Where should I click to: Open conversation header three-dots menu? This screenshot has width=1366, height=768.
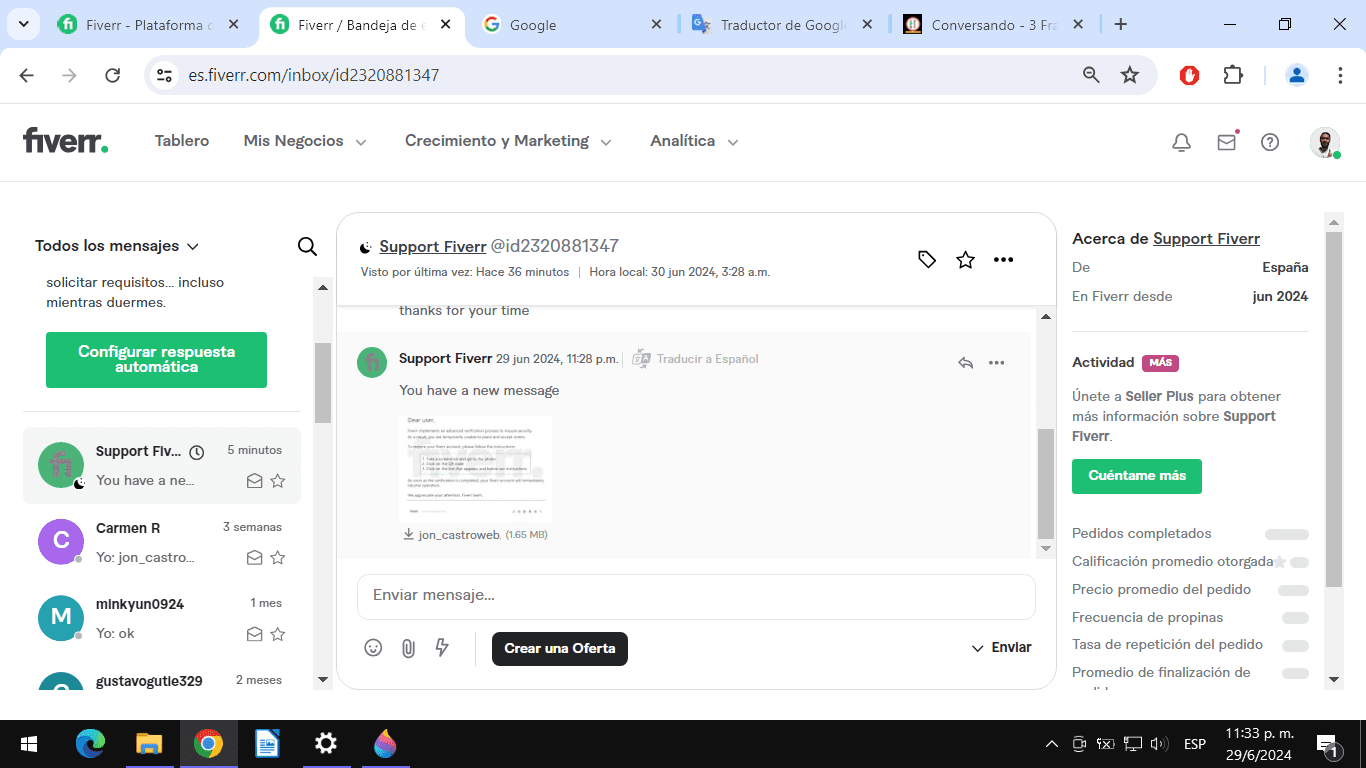1003,260
